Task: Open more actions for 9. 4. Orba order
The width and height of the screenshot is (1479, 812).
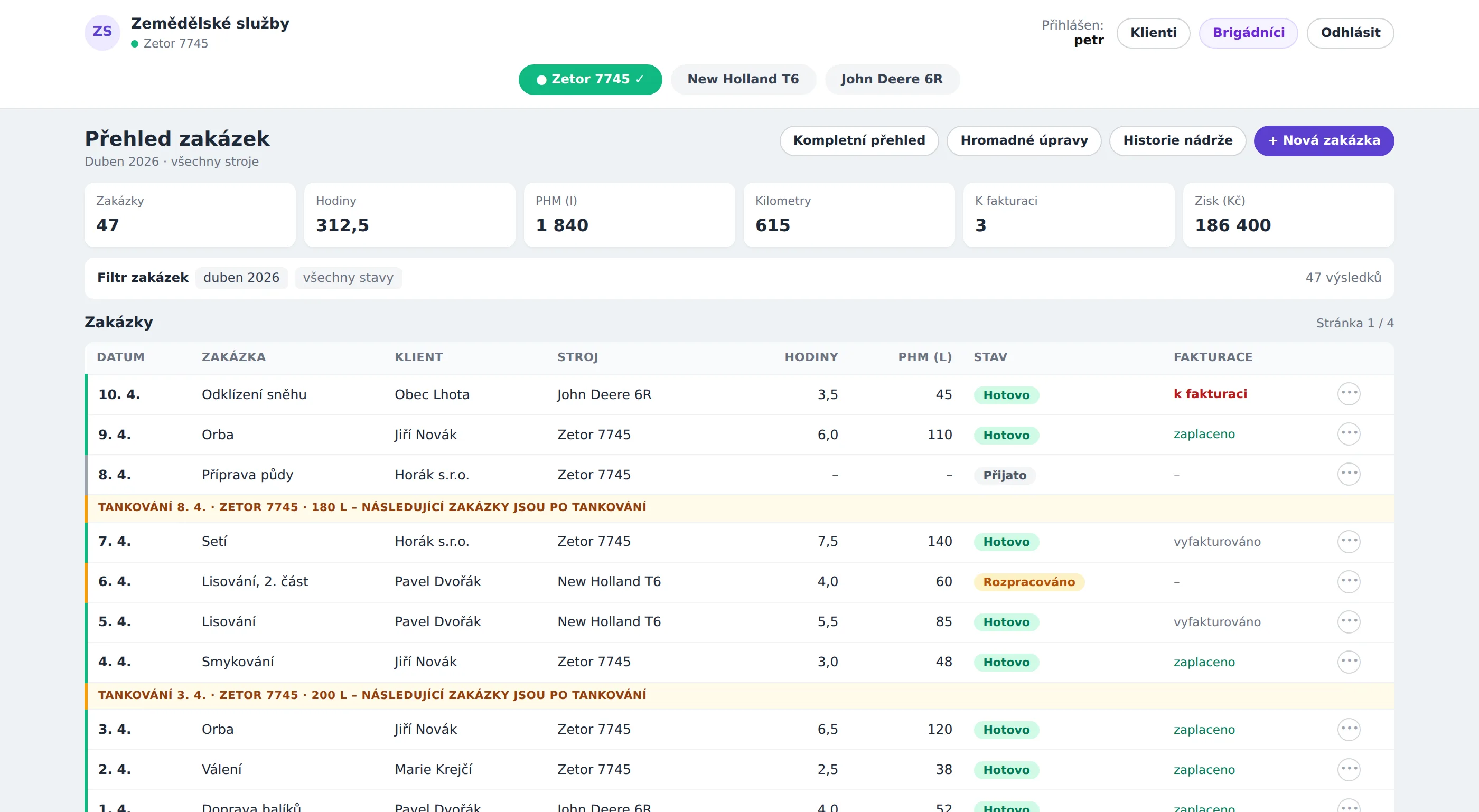Action: click(1349, 434)
